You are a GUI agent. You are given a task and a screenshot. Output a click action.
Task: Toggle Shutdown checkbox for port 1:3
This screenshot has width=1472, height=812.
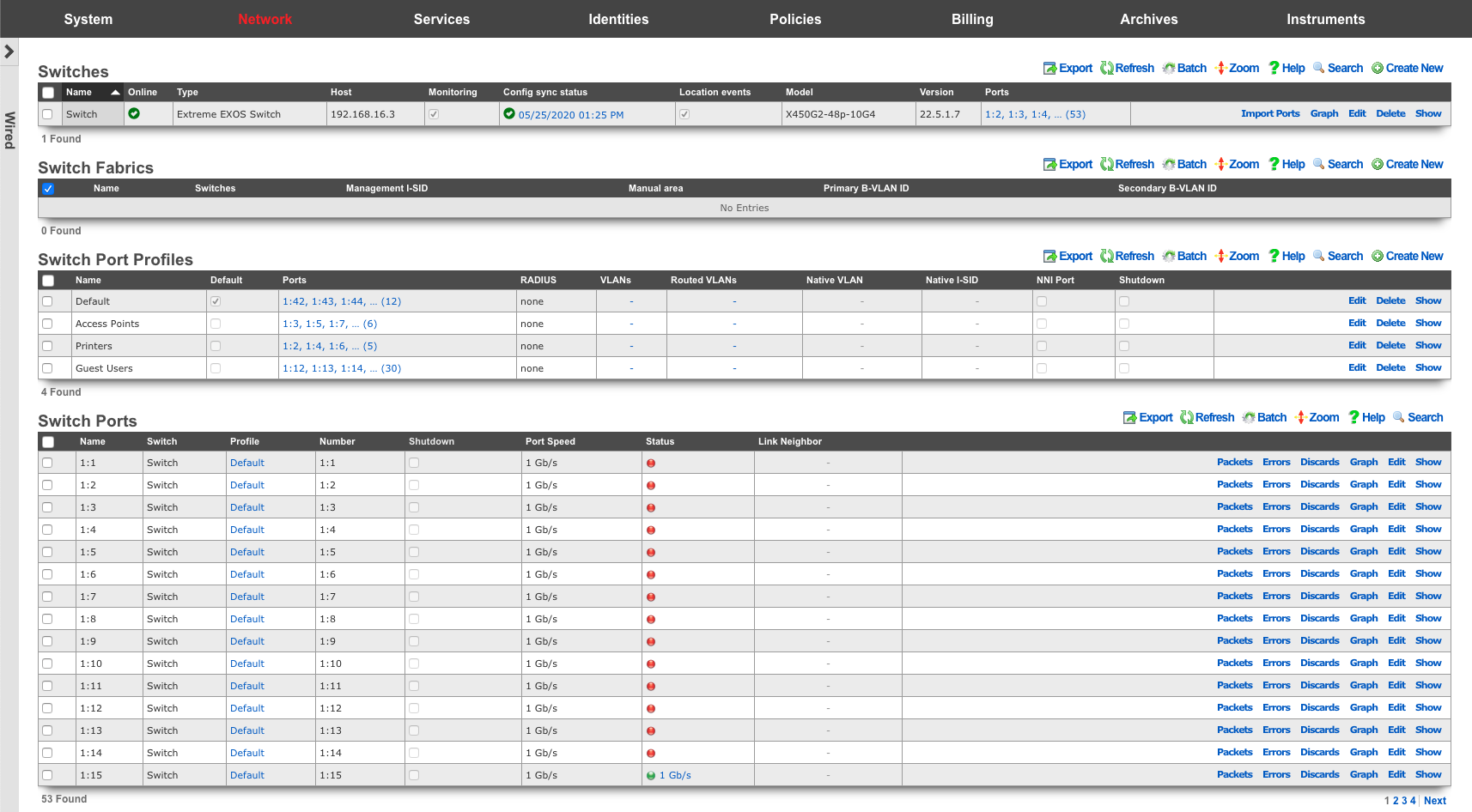click(x=414, y=507)
